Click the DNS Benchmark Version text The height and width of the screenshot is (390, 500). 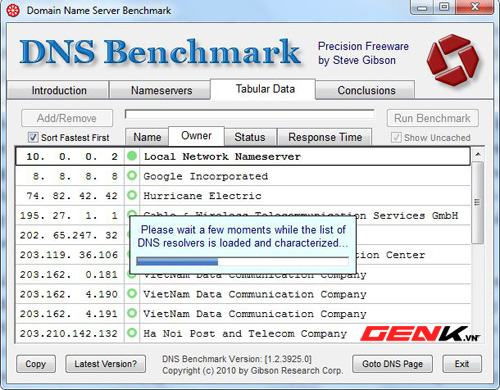click(x=237, y=359)
